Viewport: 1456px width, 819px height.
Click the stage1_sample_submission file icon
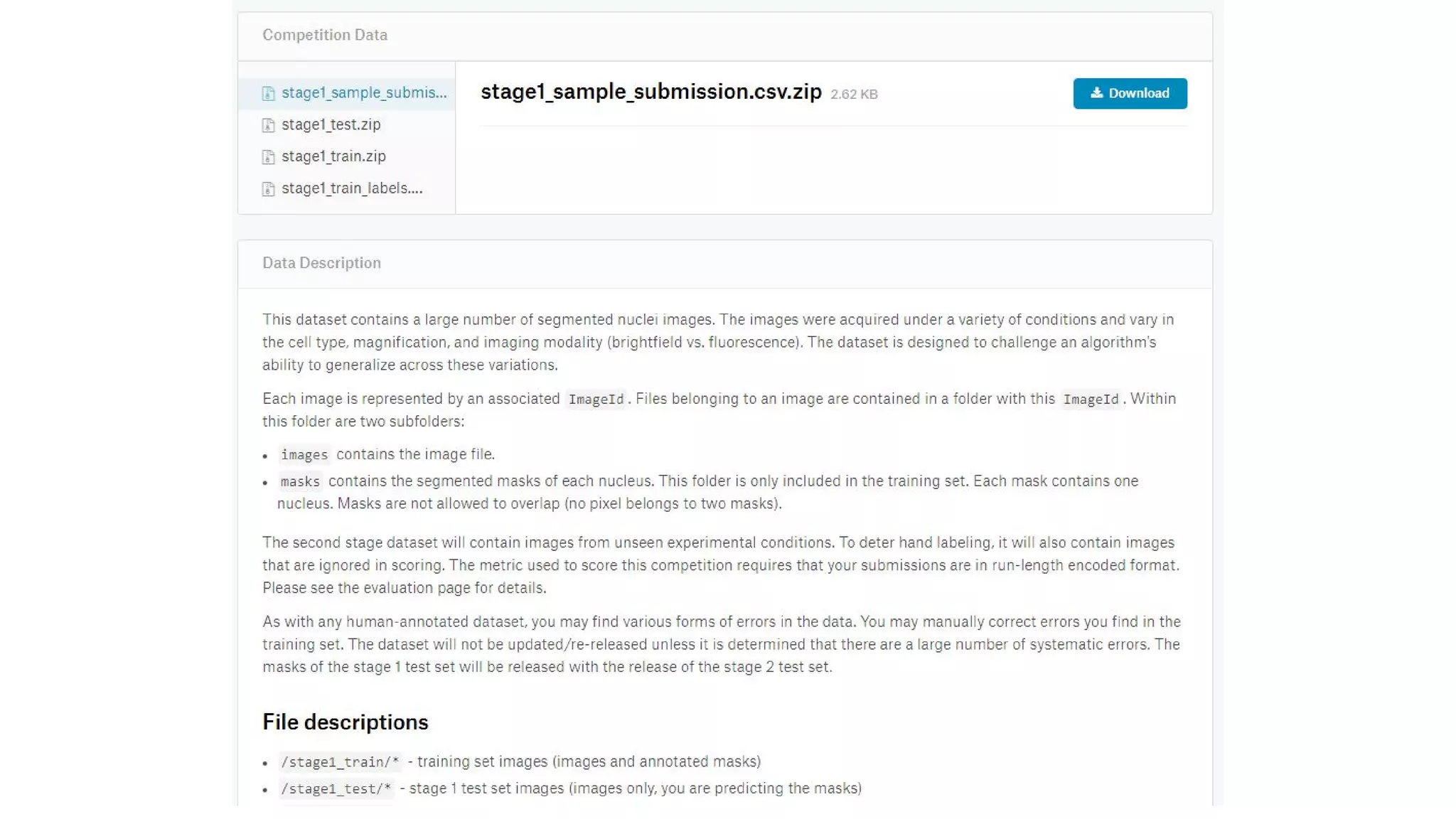tap(268, 93)
